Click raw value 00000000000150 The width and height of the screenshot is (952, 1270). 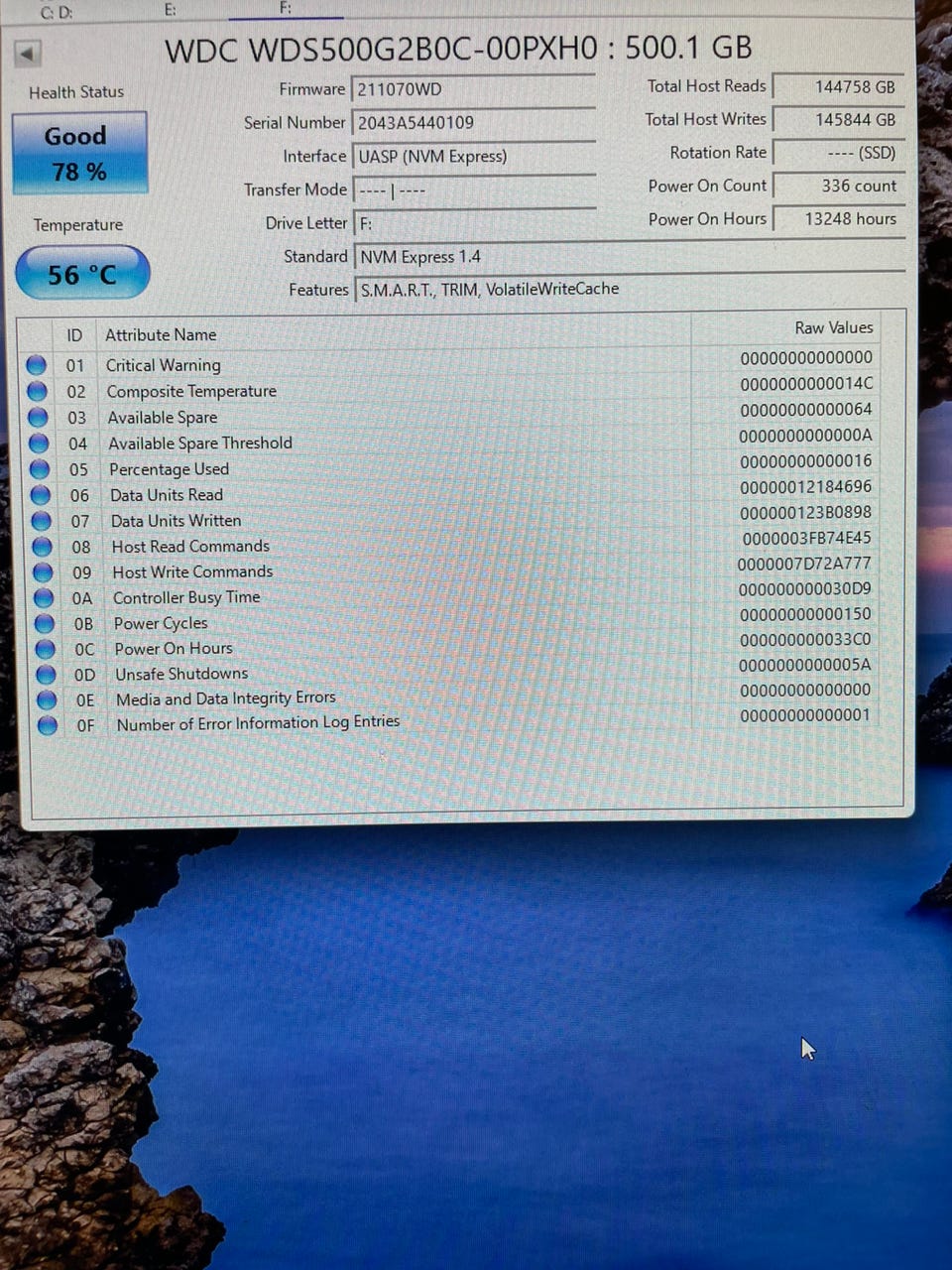[806, 614]
